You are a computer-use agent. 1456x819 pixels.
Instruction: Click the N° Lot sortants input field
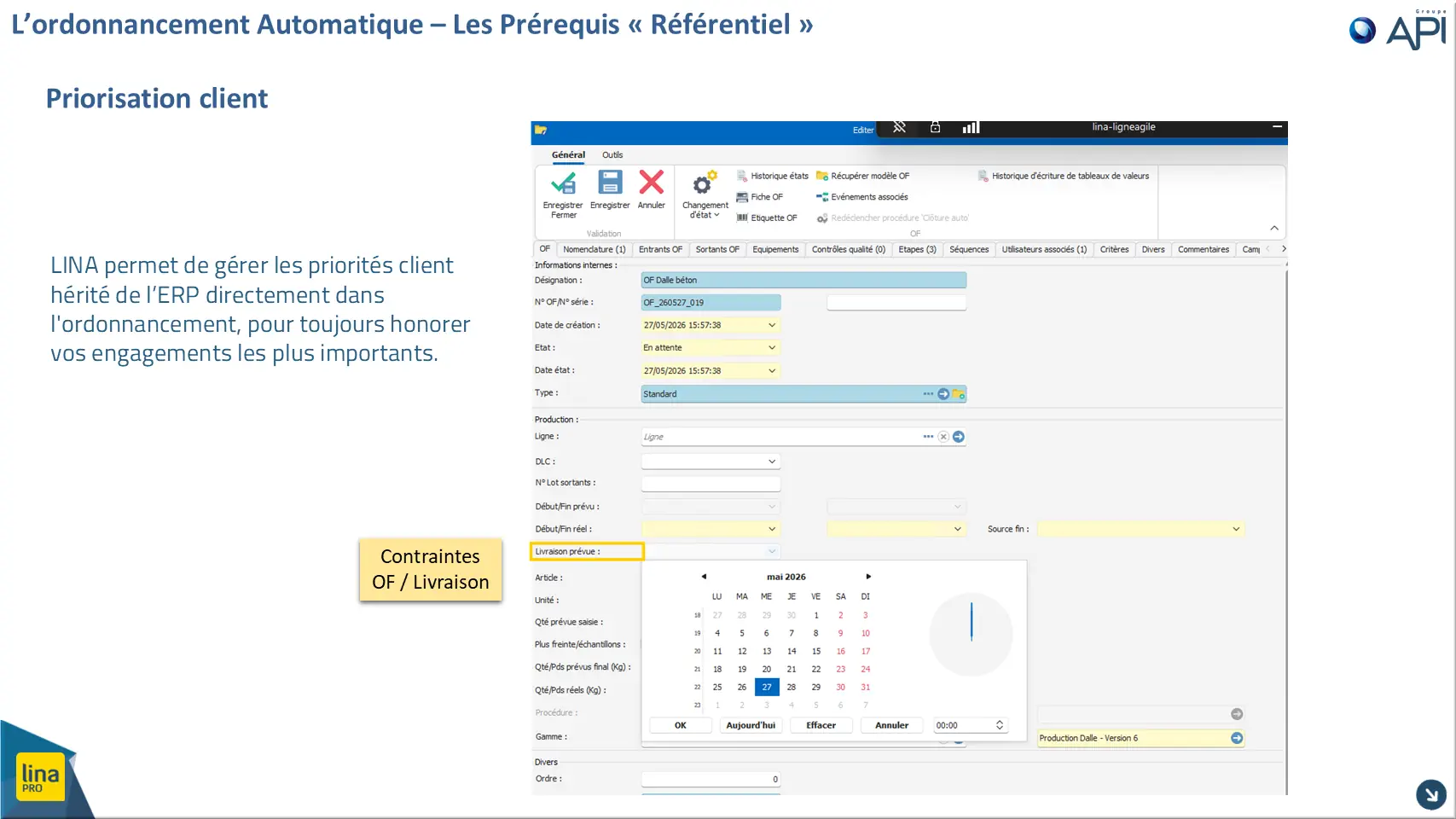click(711, 484)
